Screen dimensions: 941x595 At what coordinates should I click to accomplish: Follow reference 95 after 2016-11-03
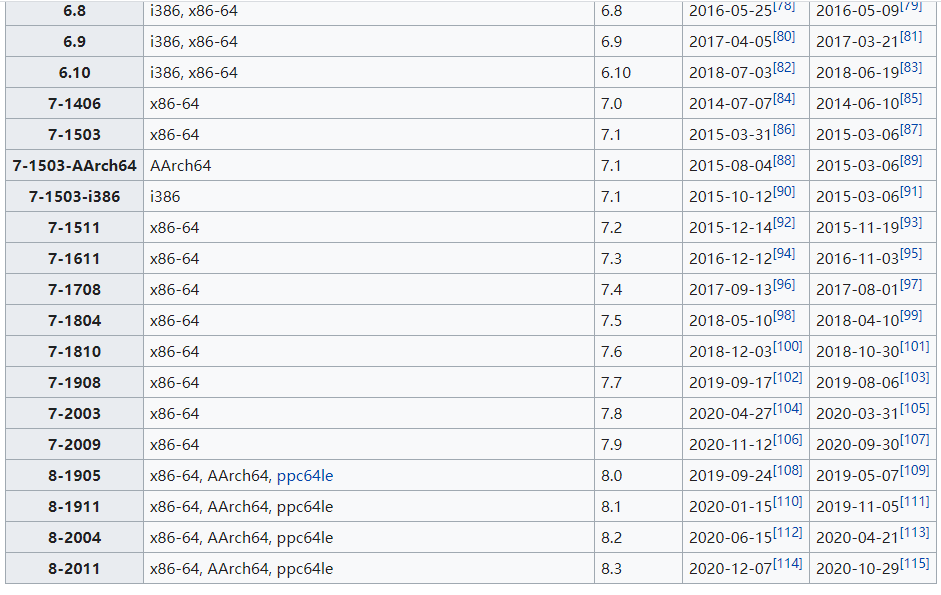click(x=911, y=253)
